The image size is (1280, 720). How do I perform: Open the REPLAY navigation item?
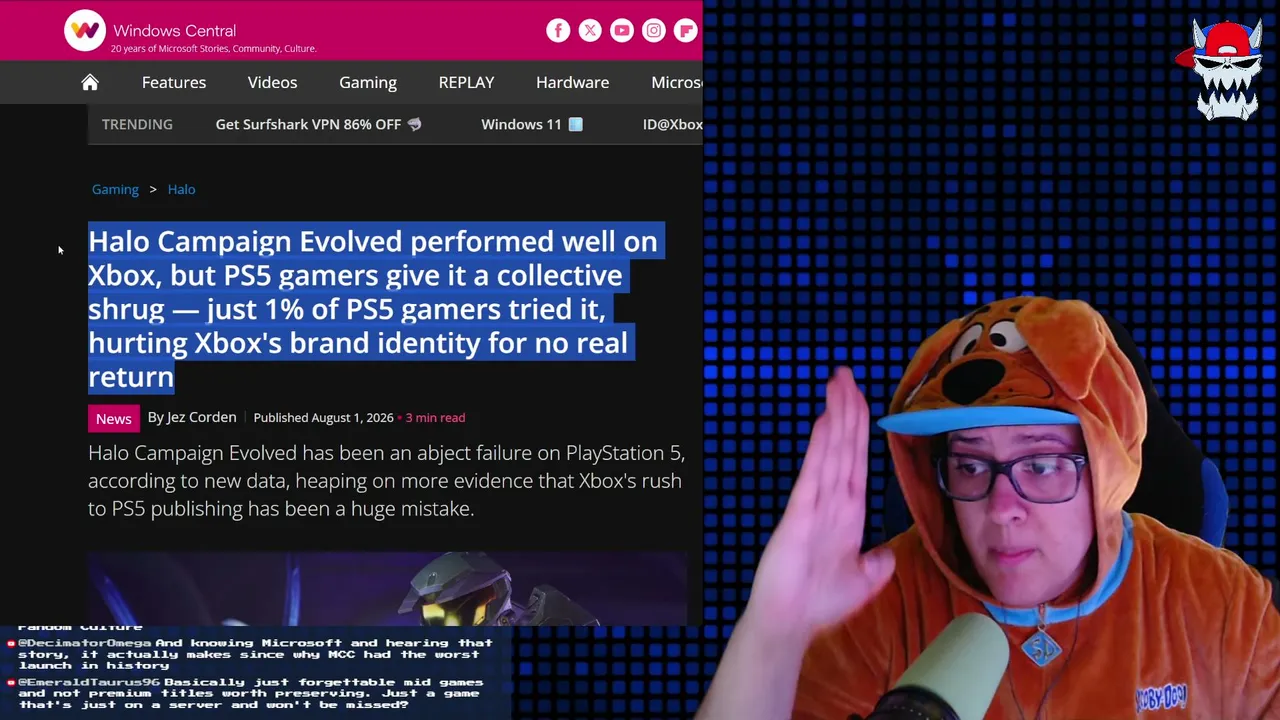(466, 82)
